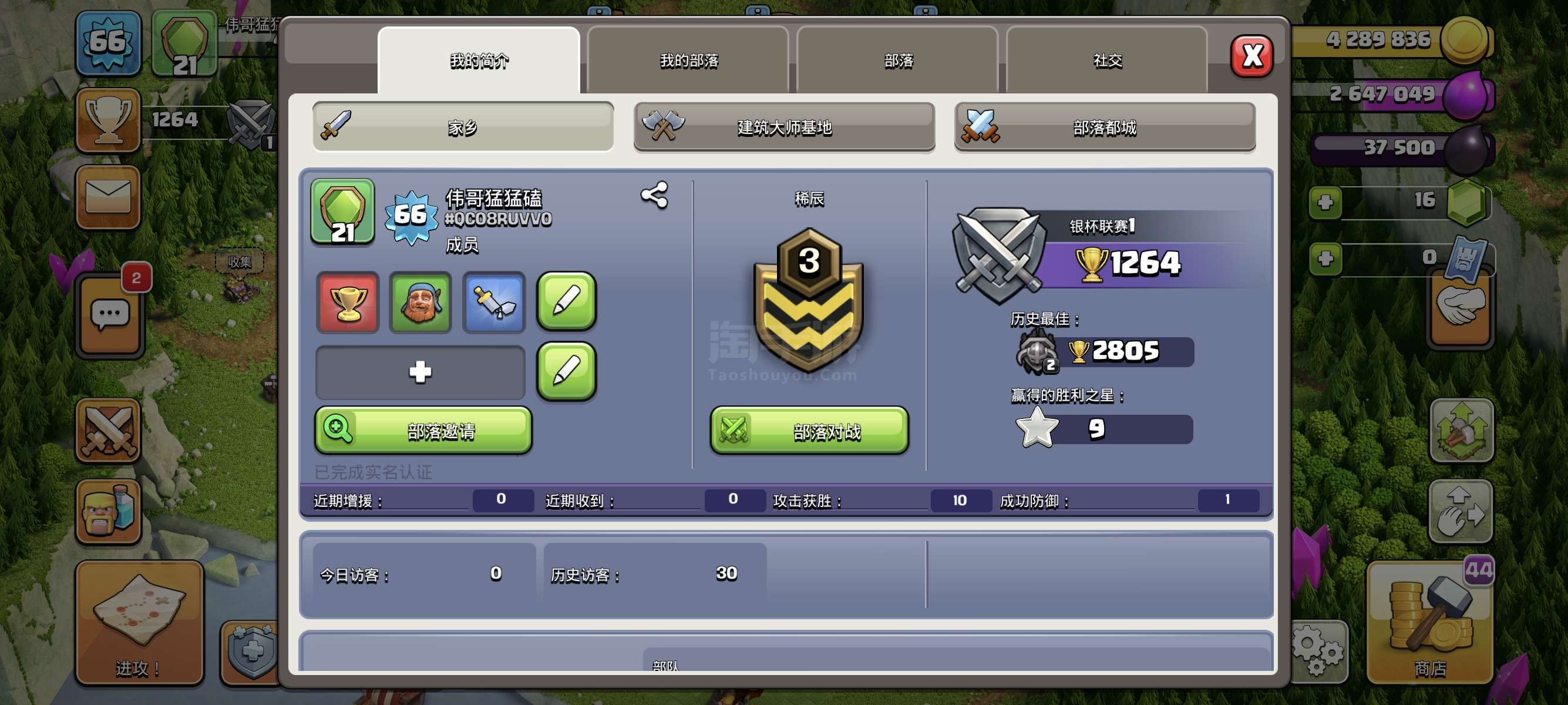Select the red trophy label icon
The height and width of the screenshot is (705, 1568).
tap(348, 303)
